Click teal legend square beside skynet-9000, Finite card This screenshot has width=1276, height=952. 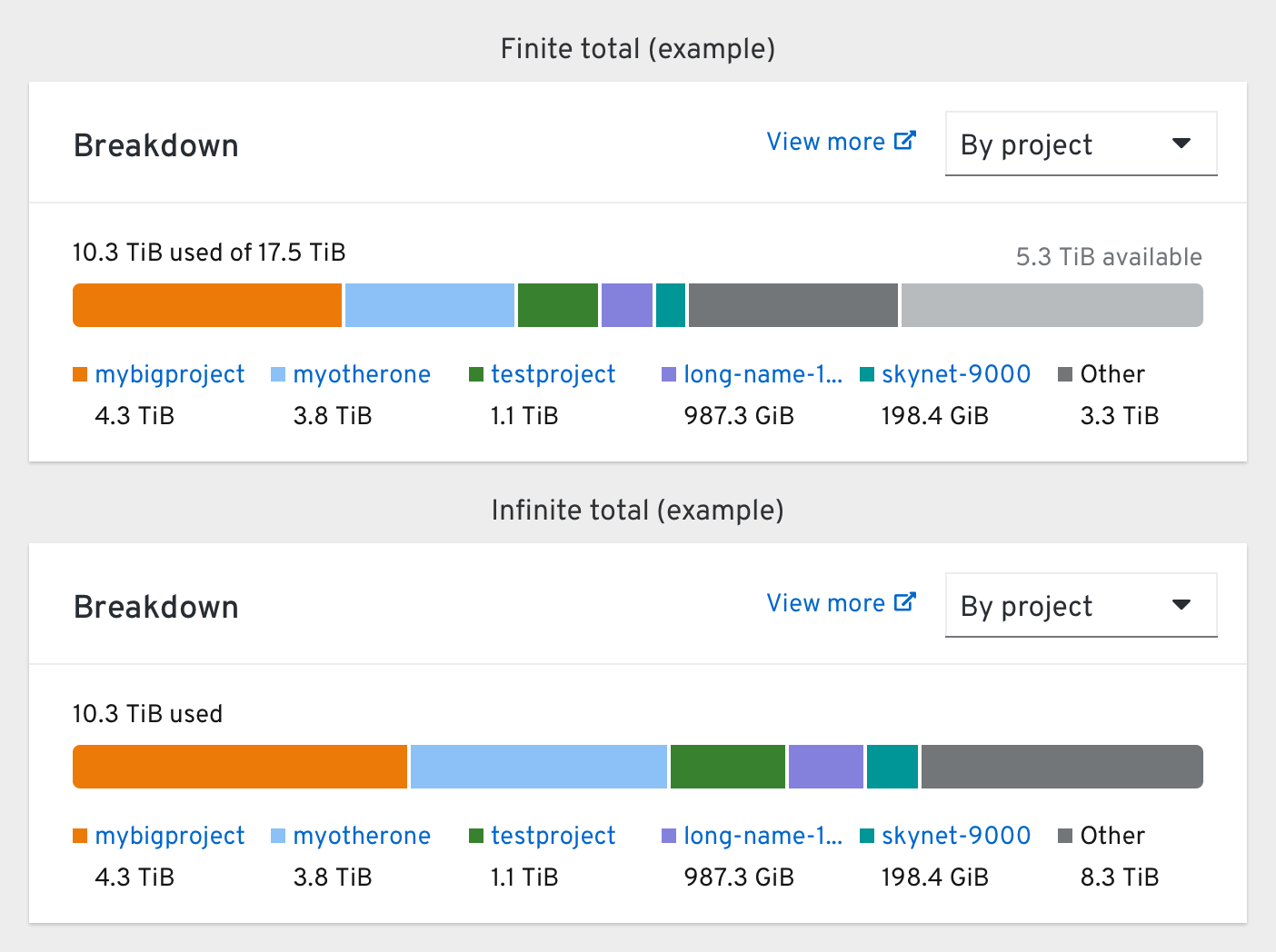point(867,374)
